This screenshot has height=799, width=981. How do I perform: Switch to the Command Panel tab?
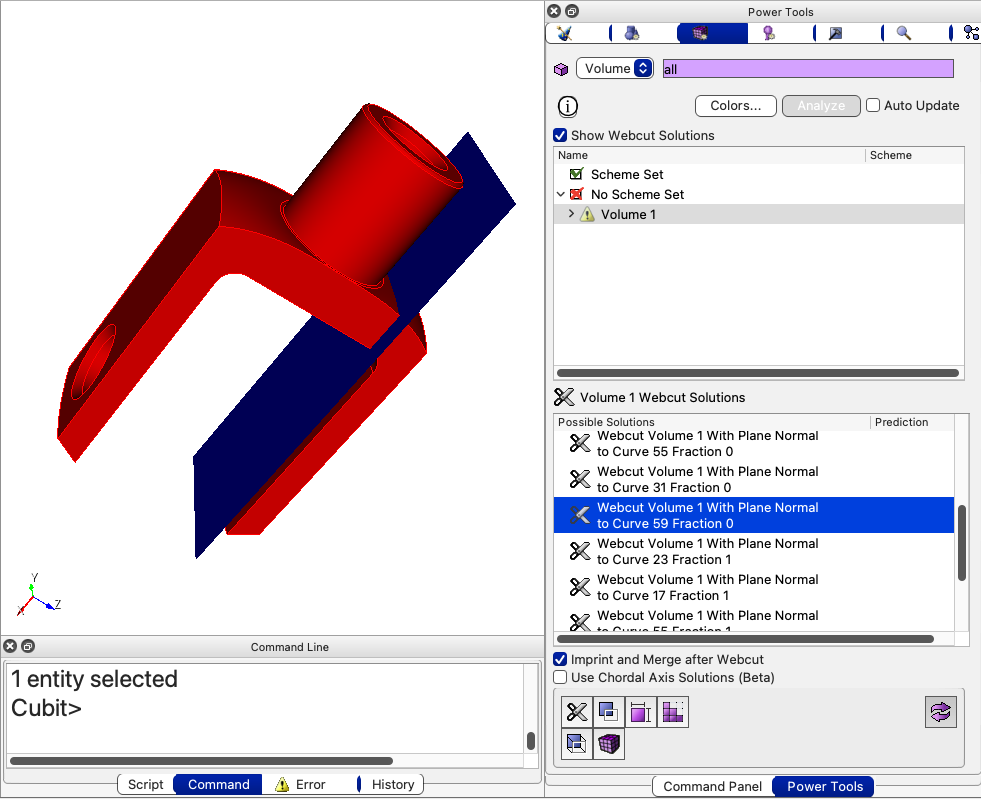pos(712,786)
